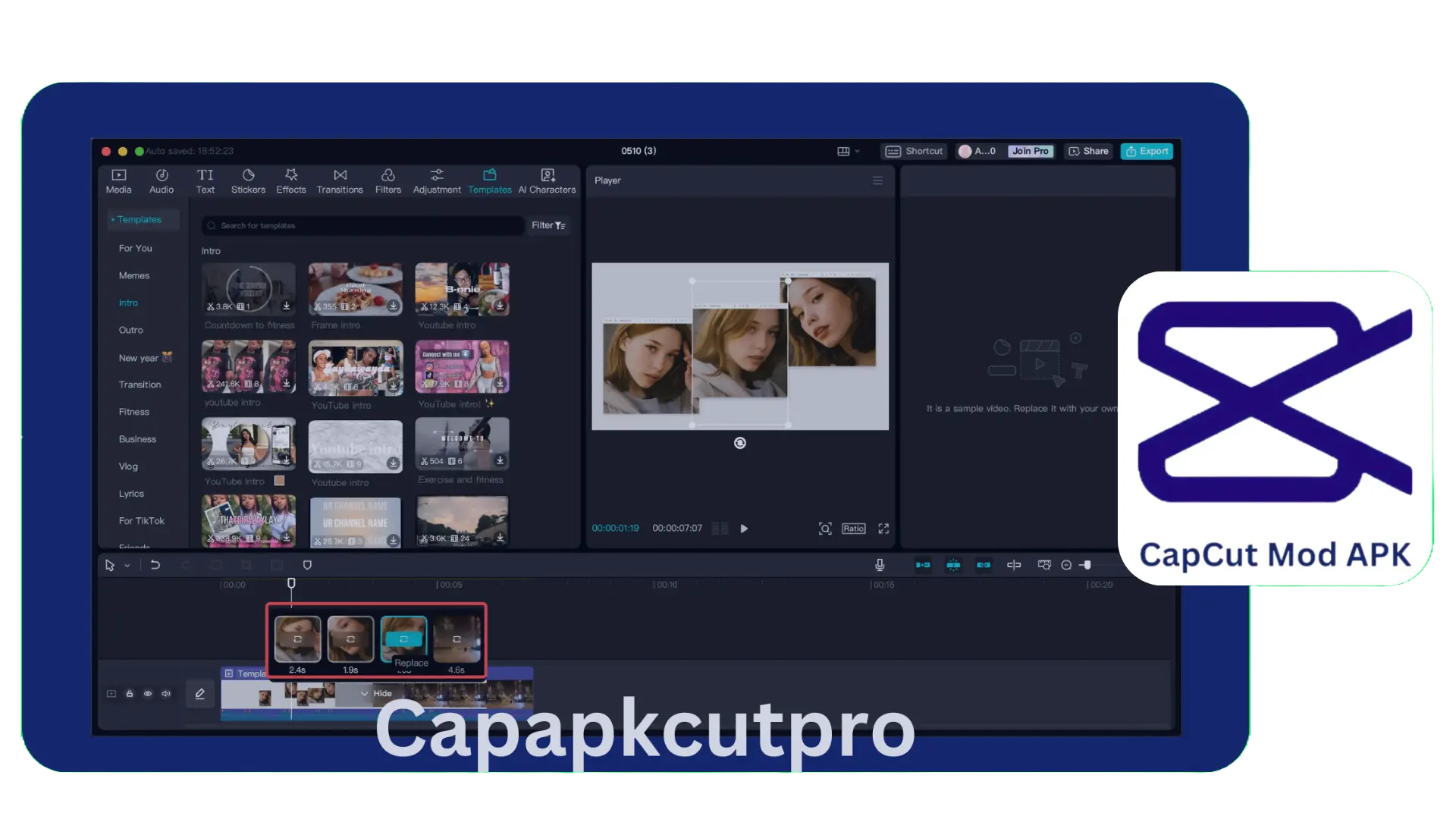Open the Player panel hamburger menu

pos(877,180)
